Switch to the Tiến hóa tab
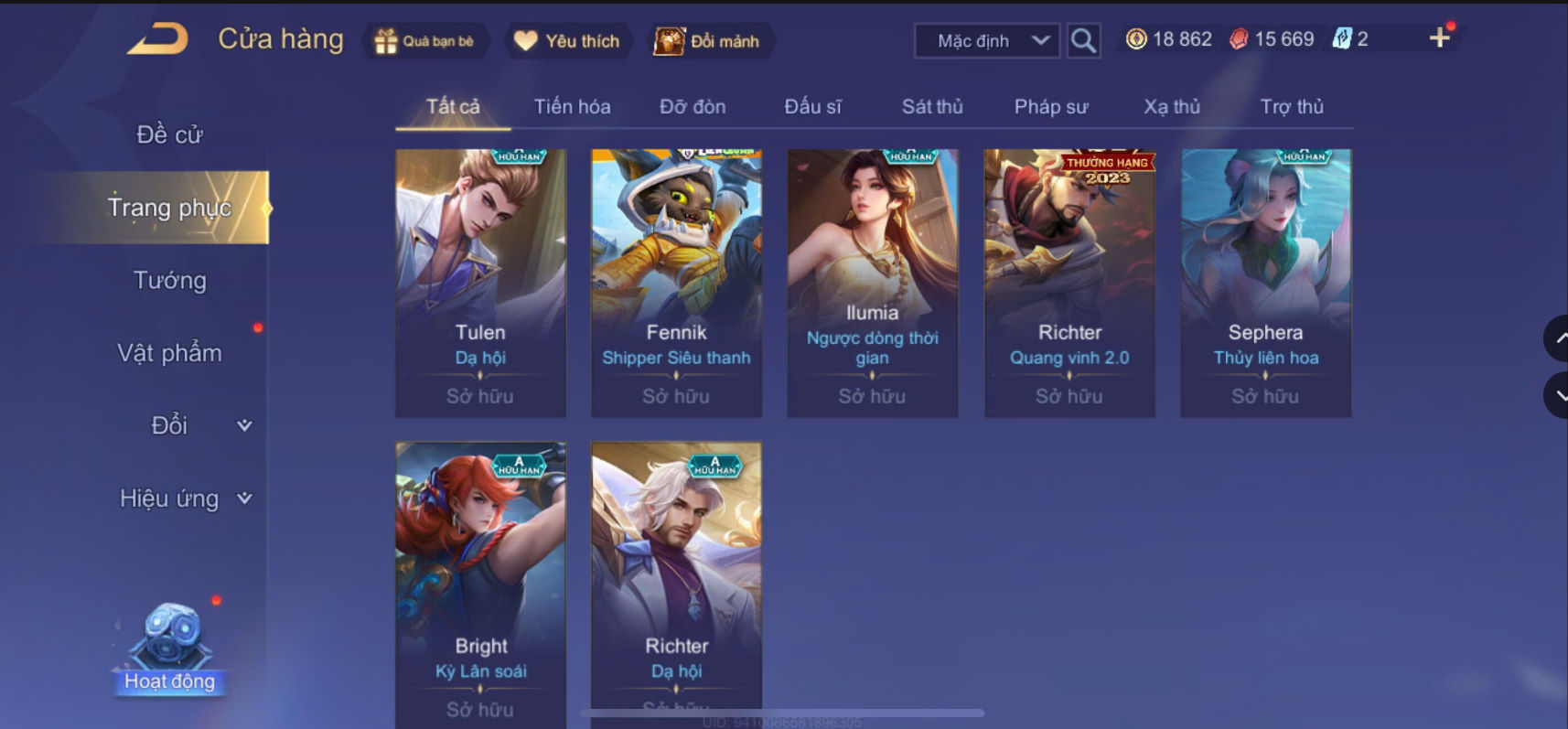The width and height of the screenshot is (1568, 729). click(x=572, y=107)
